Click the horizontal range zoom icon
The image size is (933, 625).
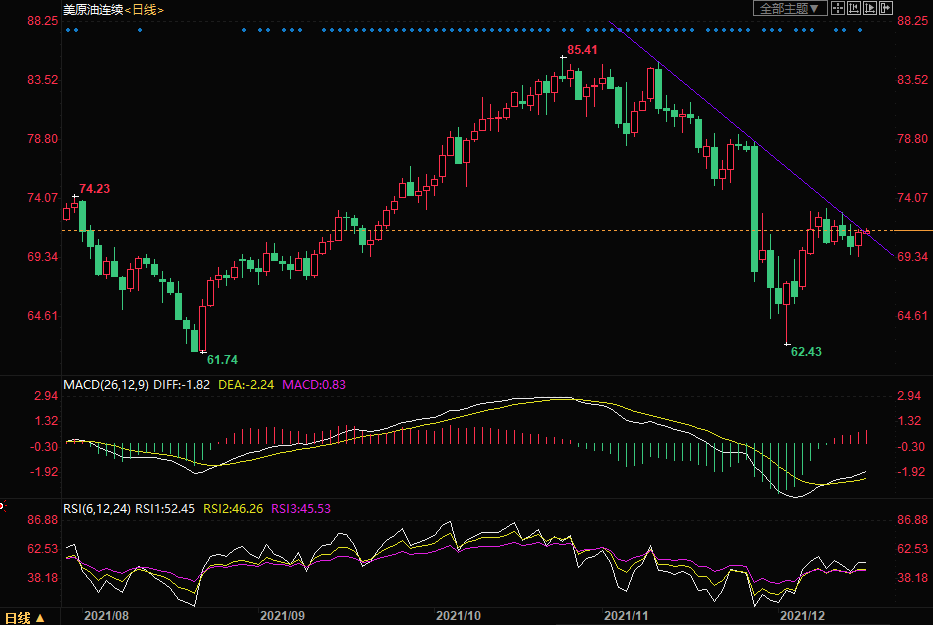point(854,9)
